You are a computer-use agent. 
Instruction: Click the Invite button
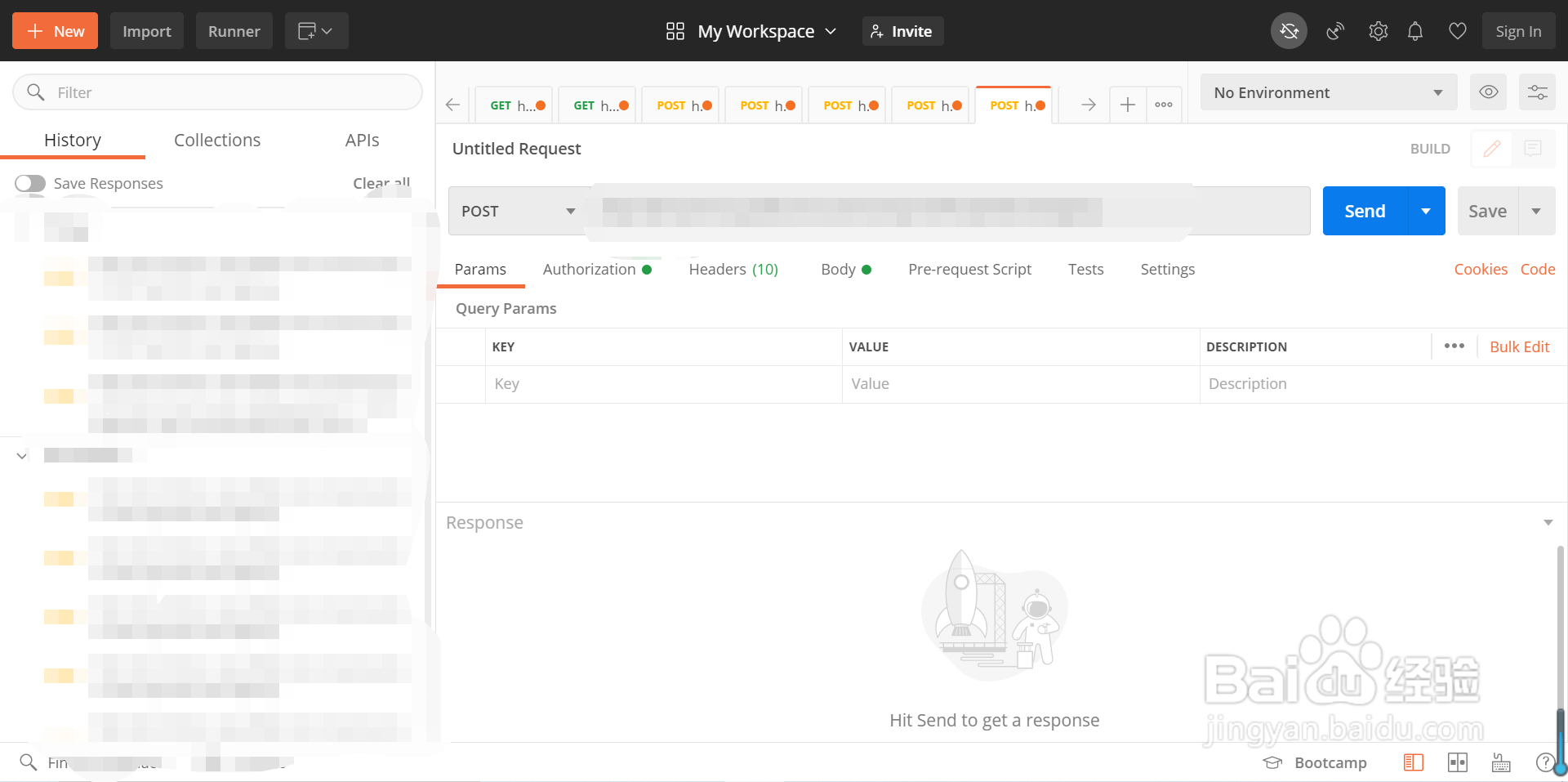(902, 31)
